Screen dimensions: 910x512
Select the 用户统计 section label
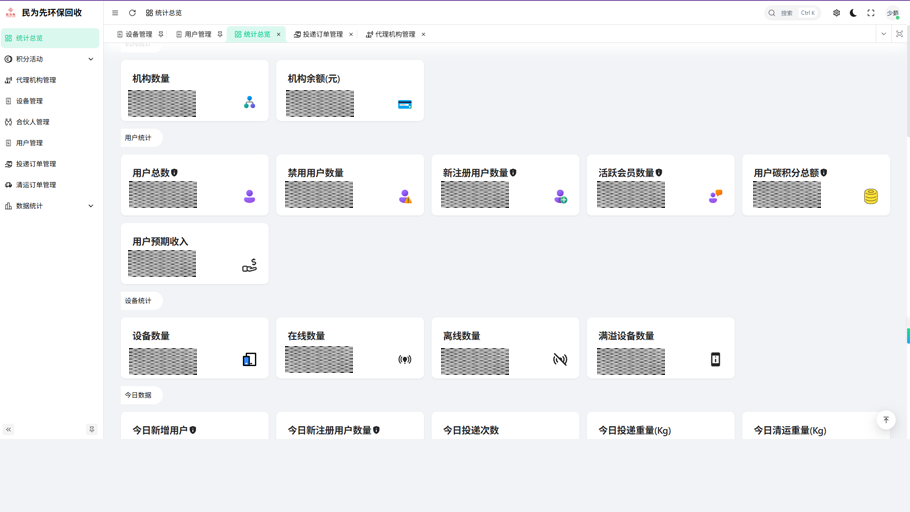[138, 138]
